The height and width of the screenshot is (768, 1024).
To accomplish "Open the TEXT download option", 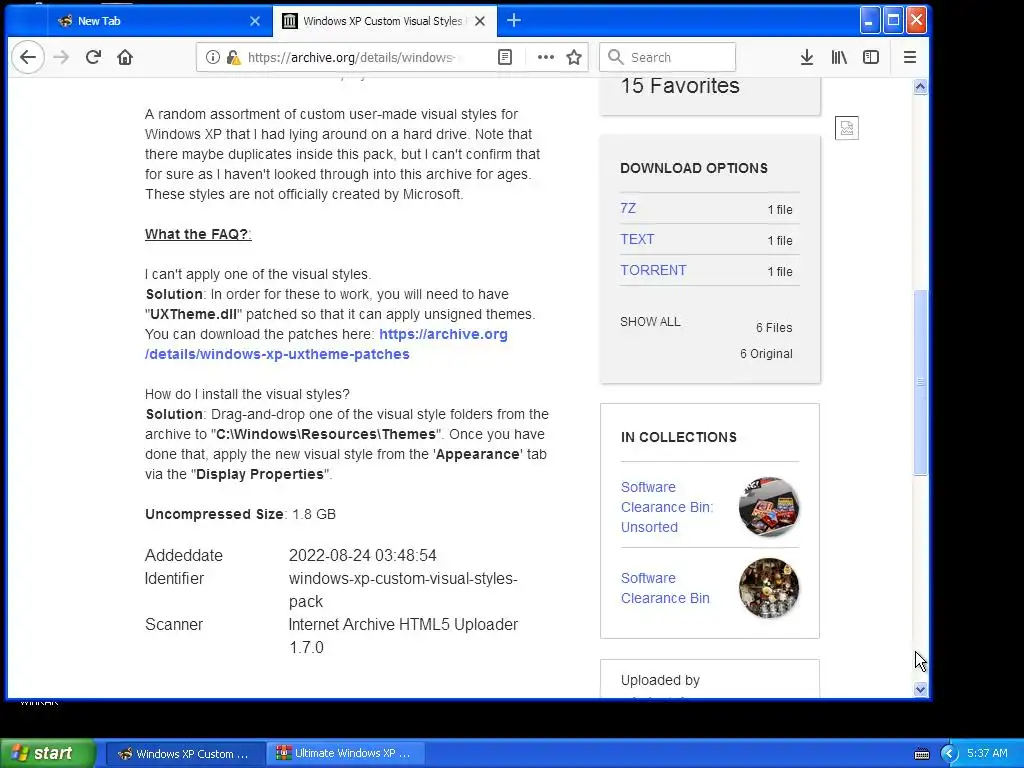I will [x=637, y=239].
